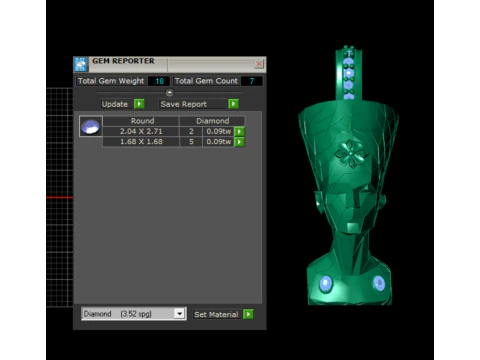480x360 pixels.
Task: Click green arrow for 2.04 X 2.71 row
Action: (x=239, y=131)
